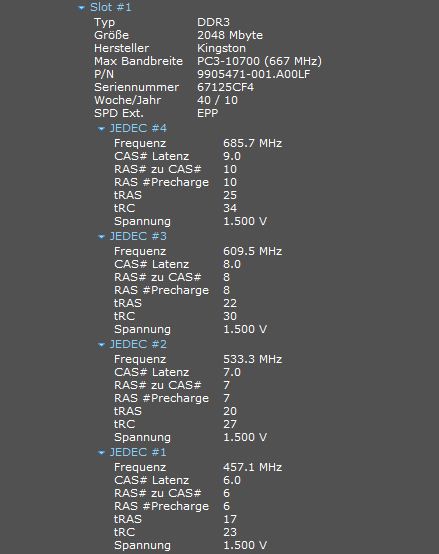This screenshot has height=554, width=439.
Task: Select the 685.7 MHz Frequenz value
Action: coord(253,143)
